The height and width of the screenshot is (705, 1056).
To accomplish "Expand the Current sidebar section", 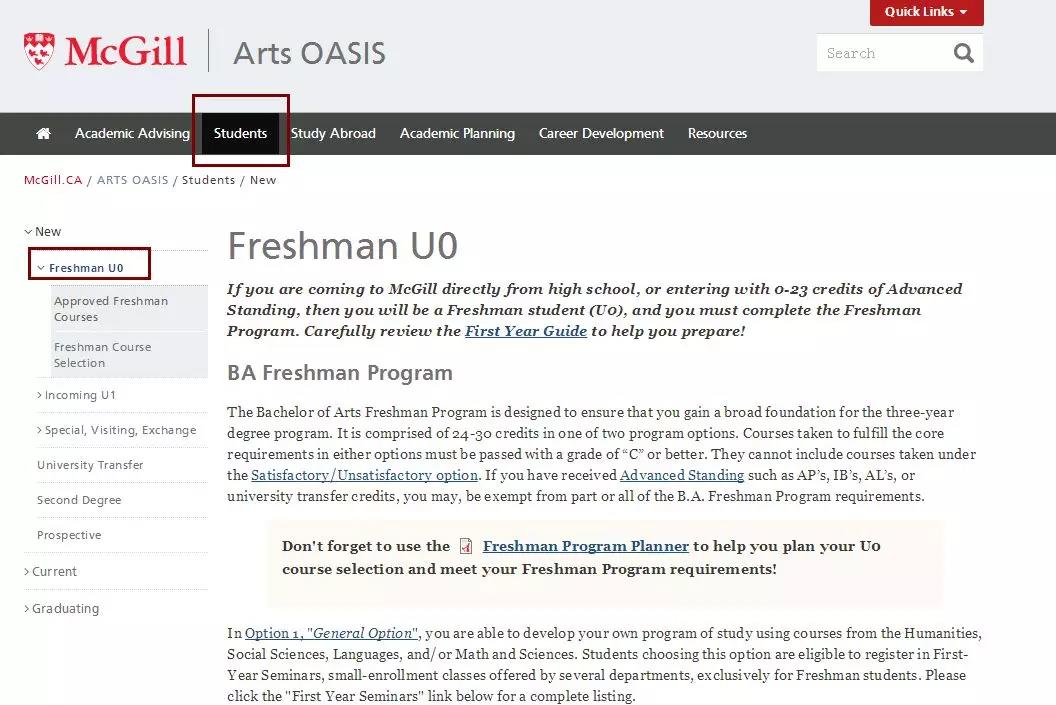I will coord(27,572).
